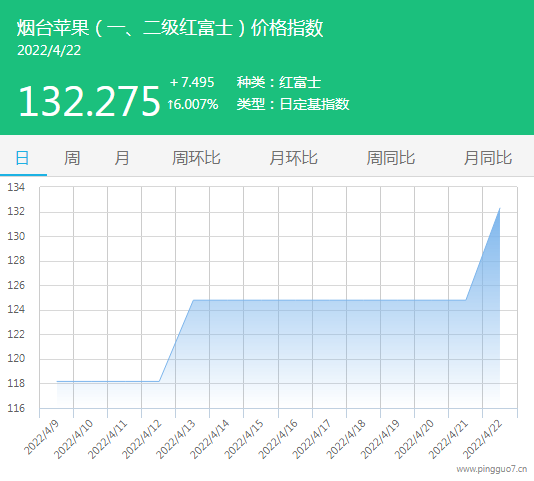Viewport: 534px width, 481px height.
Task: Click the 132.275 index value
Action: tap(89, 101)
